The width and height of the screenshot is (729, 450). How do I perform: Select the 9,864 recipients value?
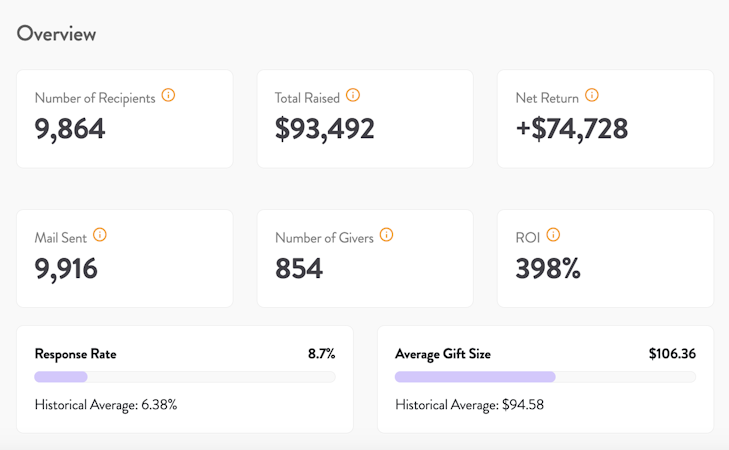70,128
